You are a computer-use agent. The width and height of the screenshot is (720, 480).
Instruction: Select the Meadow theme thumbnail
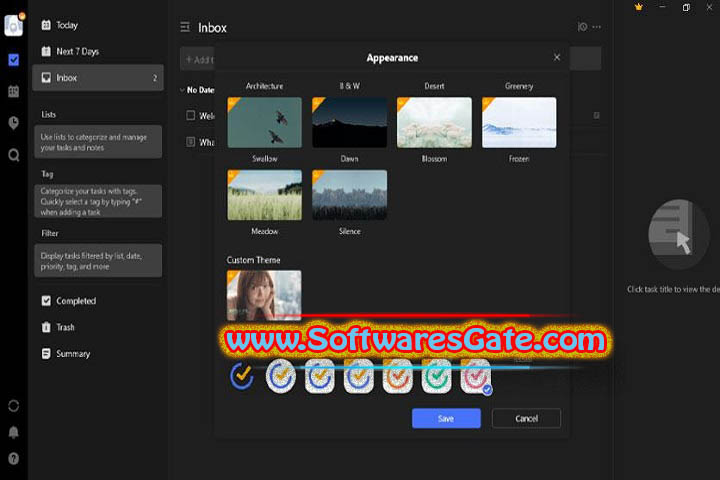[x=264, y=195]
